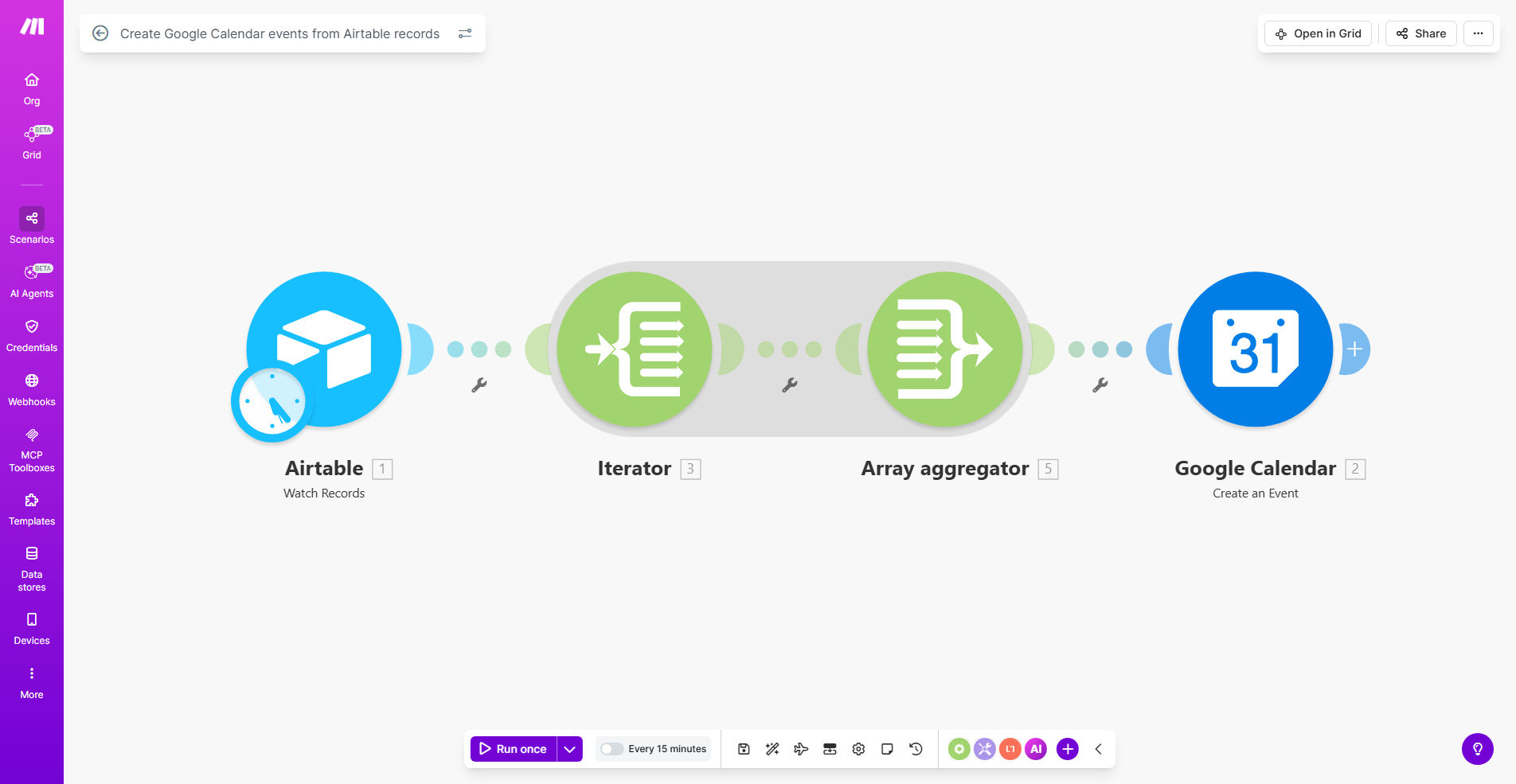This screenshot has height=784, width=1516.
Task: Collapse the bottom toolbar with left chevron
Action: point(1099,749)
